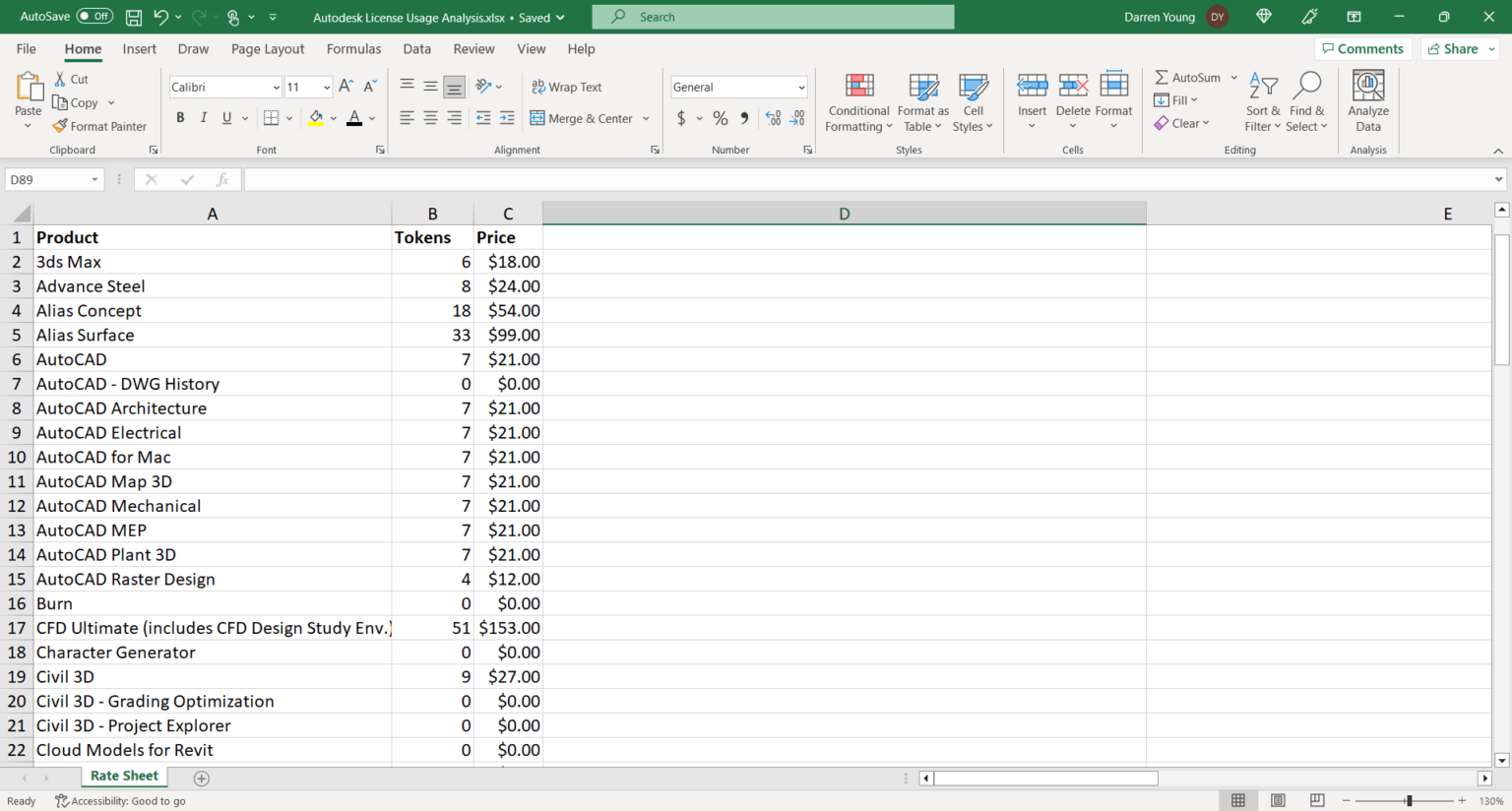
Task: Click the AutoSum icon
Action: 1163,77
